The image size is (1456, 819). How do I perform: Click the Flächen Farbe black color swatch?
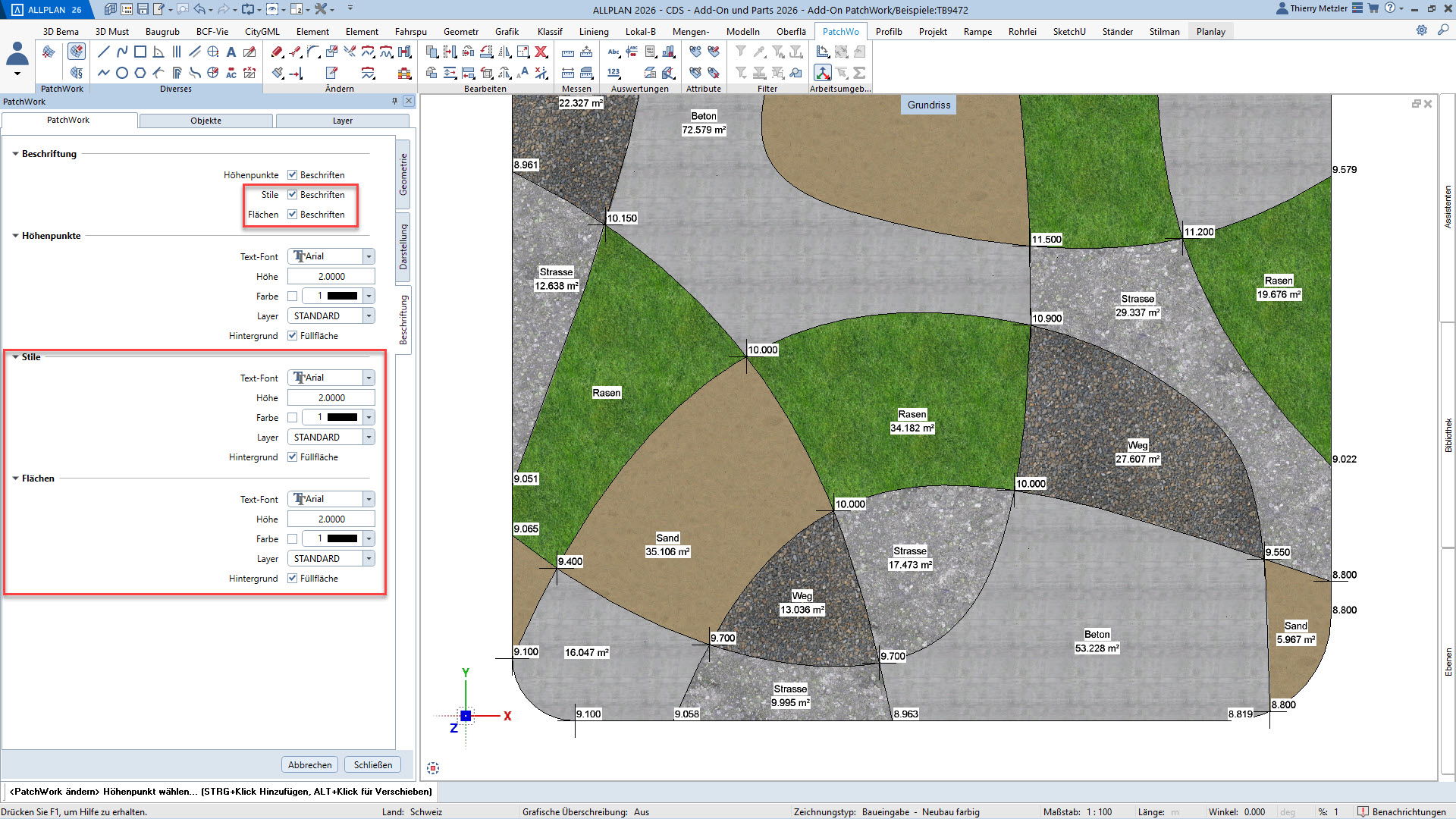pyautogui.click(x=342, y=539)
